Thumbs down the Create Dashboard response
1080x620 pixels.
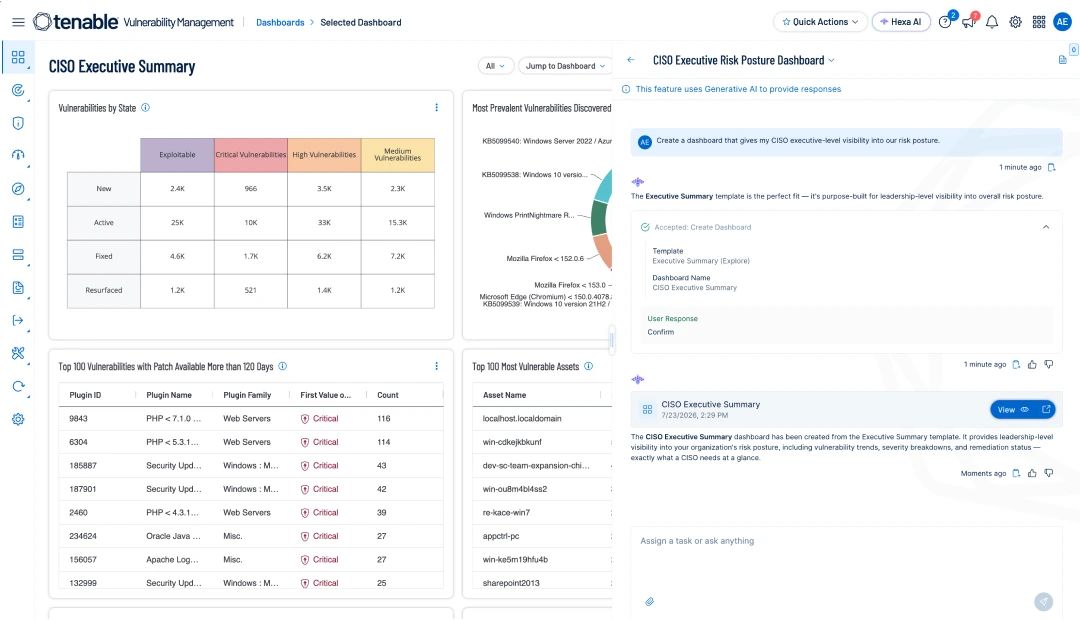click(x=1048, y=364)
